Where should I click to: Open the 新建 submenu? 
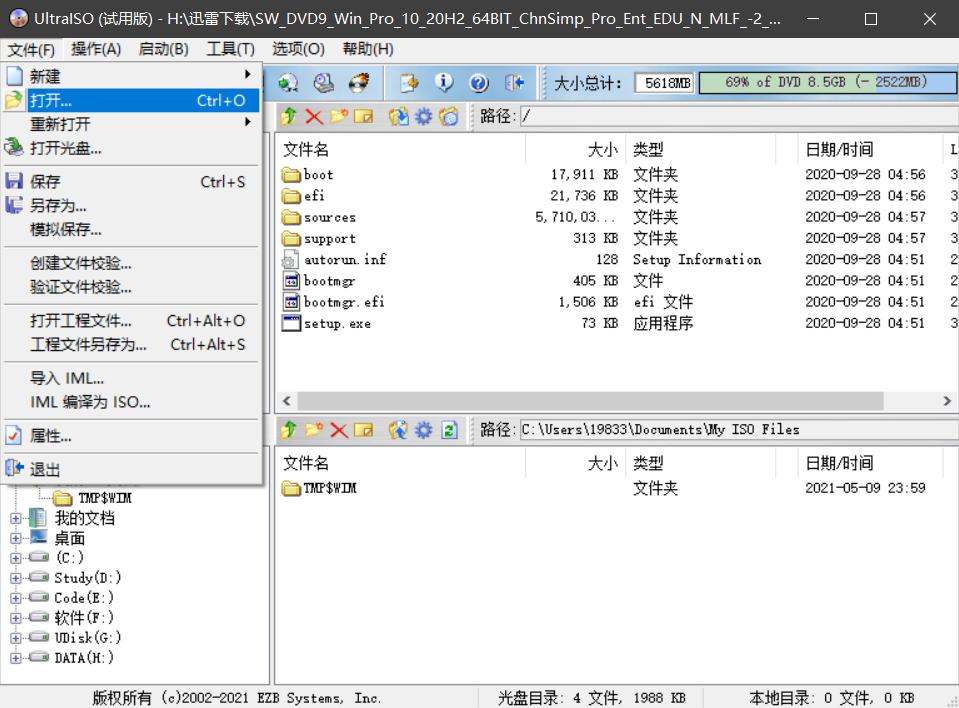click(131, 76)
